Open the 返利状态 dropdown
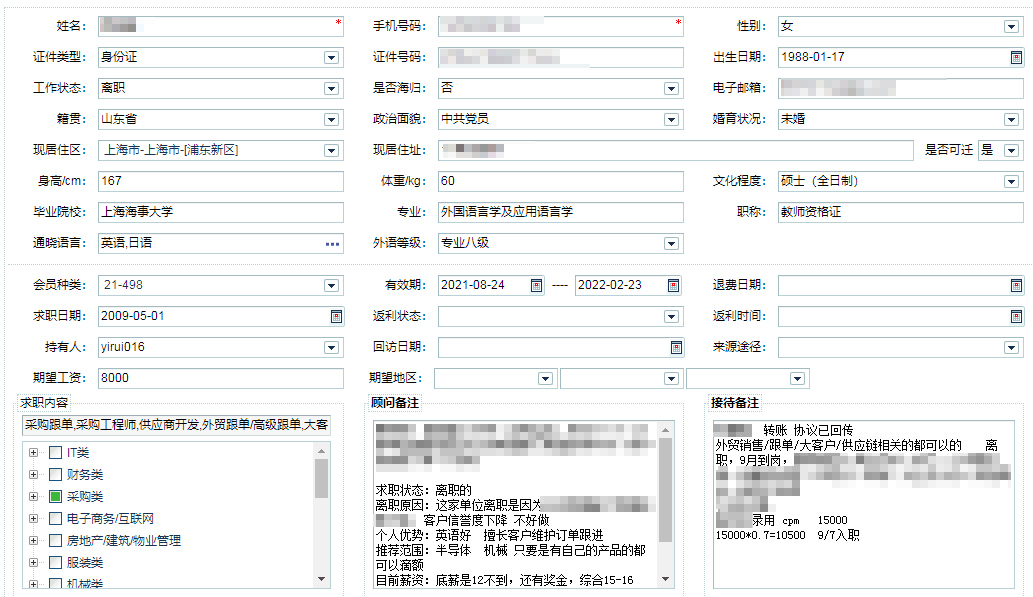 click(x=671, y=316)
